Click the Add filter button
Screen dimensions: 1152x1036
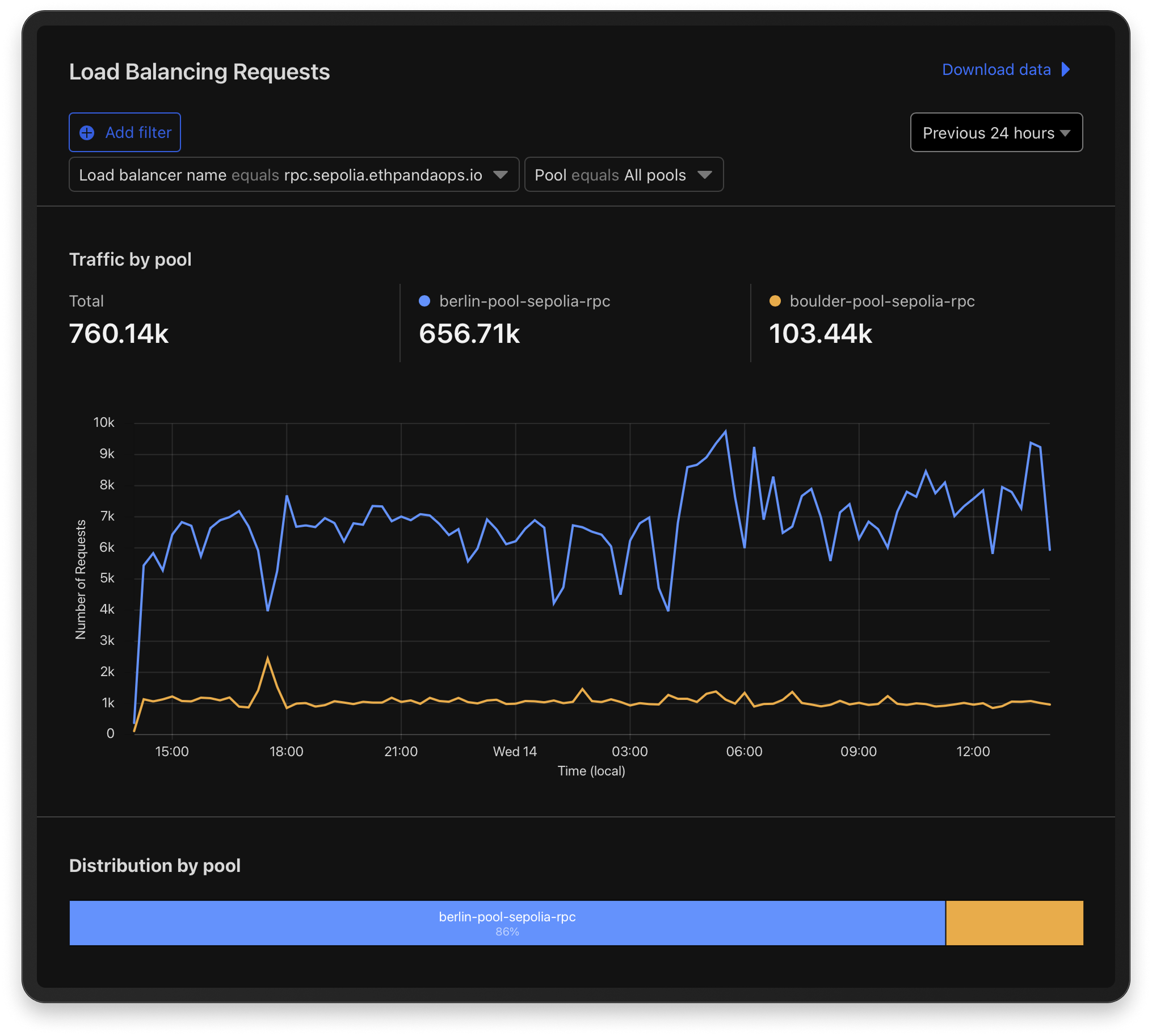[125, 132]
